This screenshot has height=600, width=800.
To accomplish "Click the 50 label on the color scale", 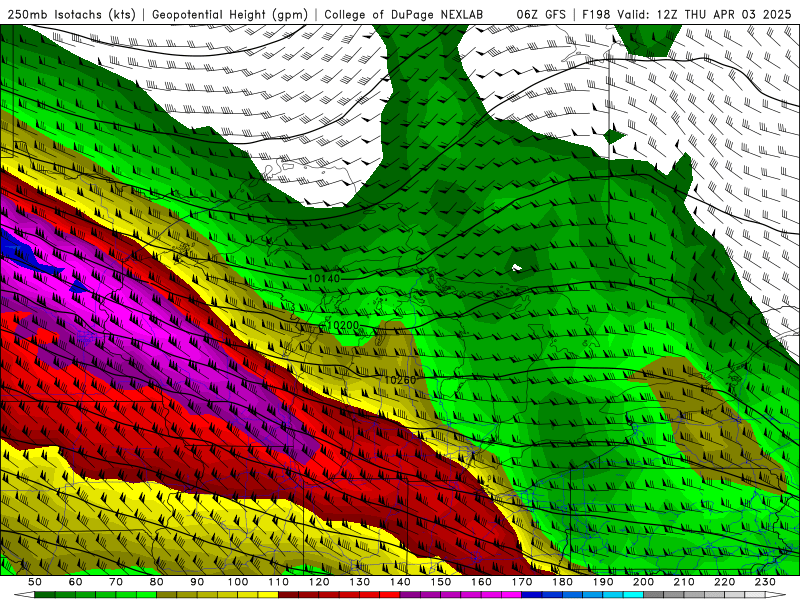I will 35,582.
